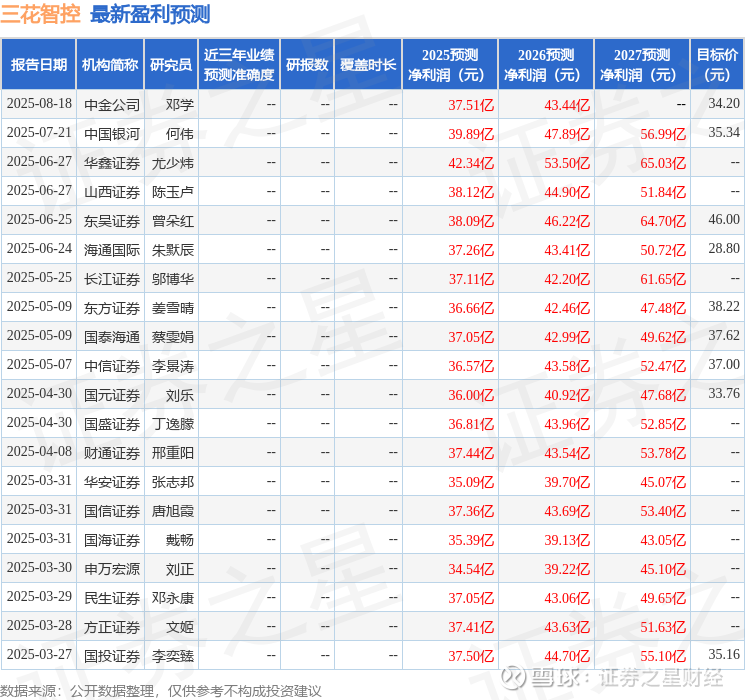
Task: Select the 目标价 column header
Action: (717, 65)
